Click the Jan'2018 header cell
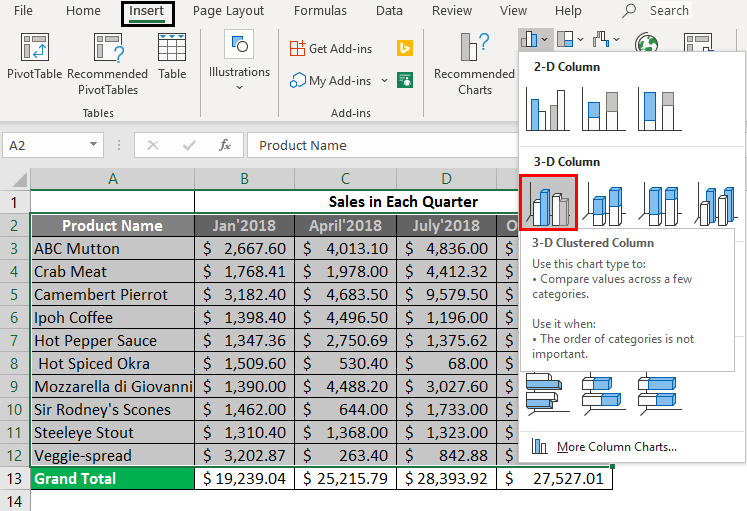This screenshot has height=511, width=747. pyautogui.click(x=244, y=226)
